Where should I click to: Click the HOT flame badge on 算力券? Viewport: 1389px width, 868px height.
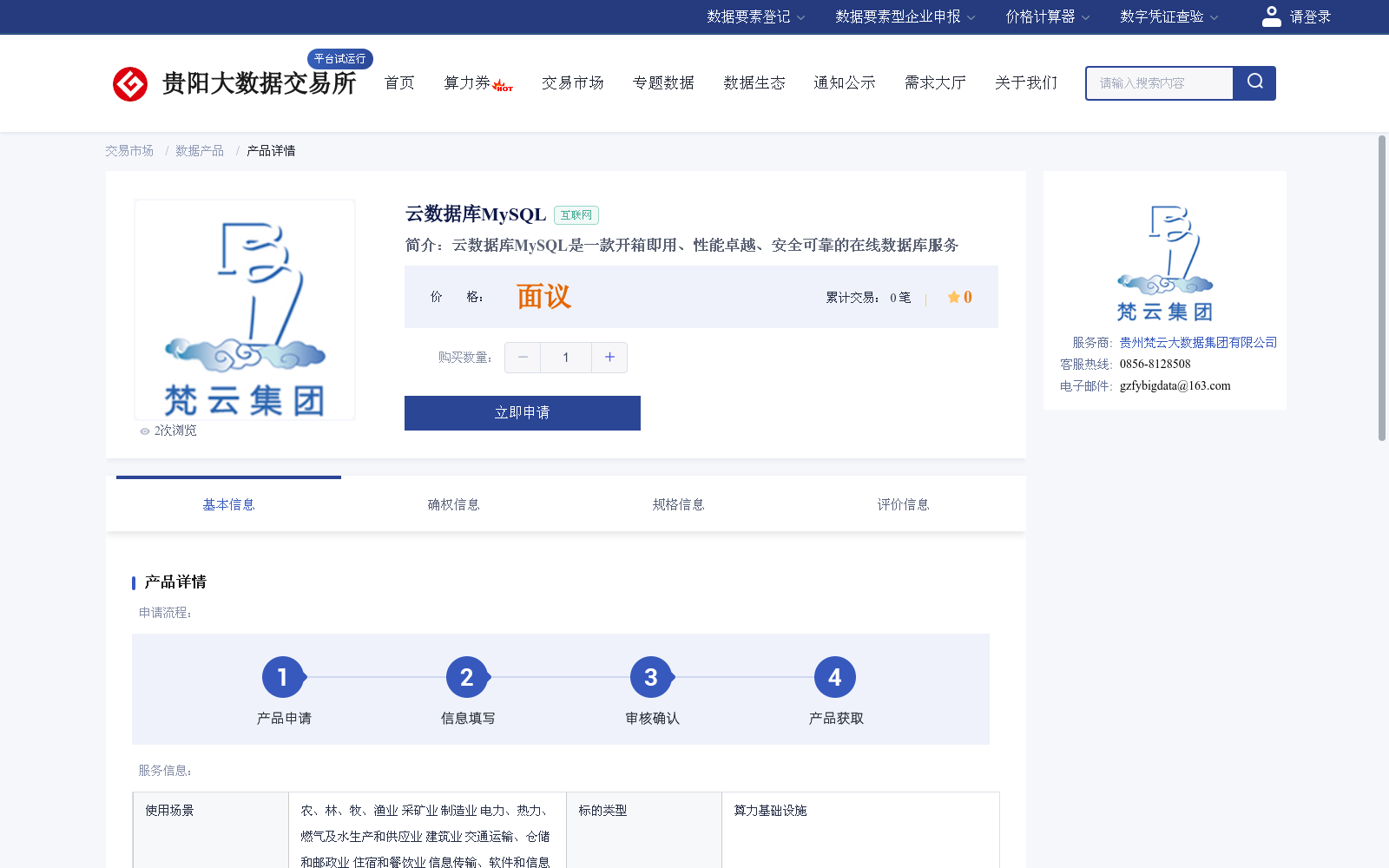(x=503, y=85)
